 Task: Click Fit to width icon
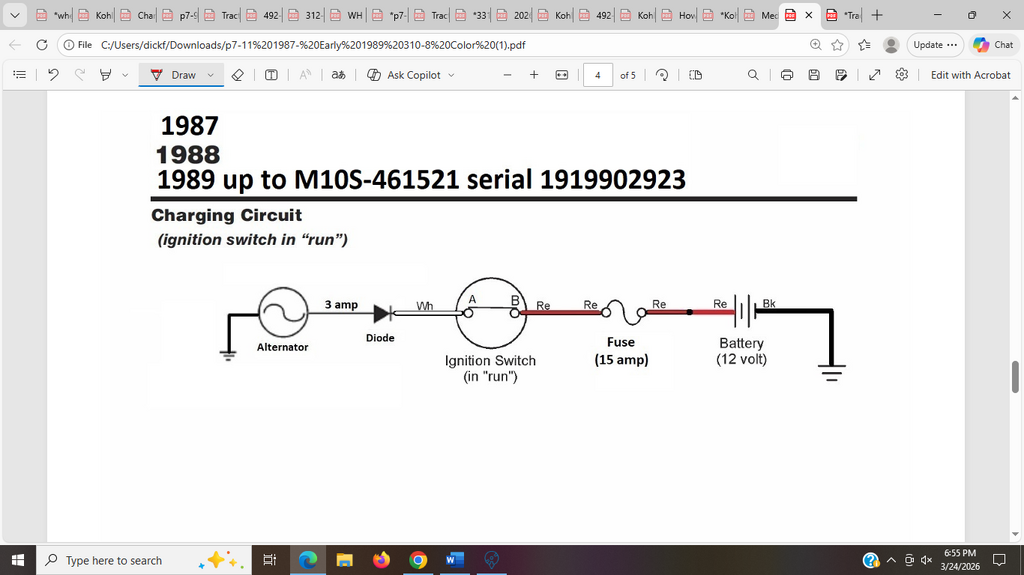[x=562, y=75]
